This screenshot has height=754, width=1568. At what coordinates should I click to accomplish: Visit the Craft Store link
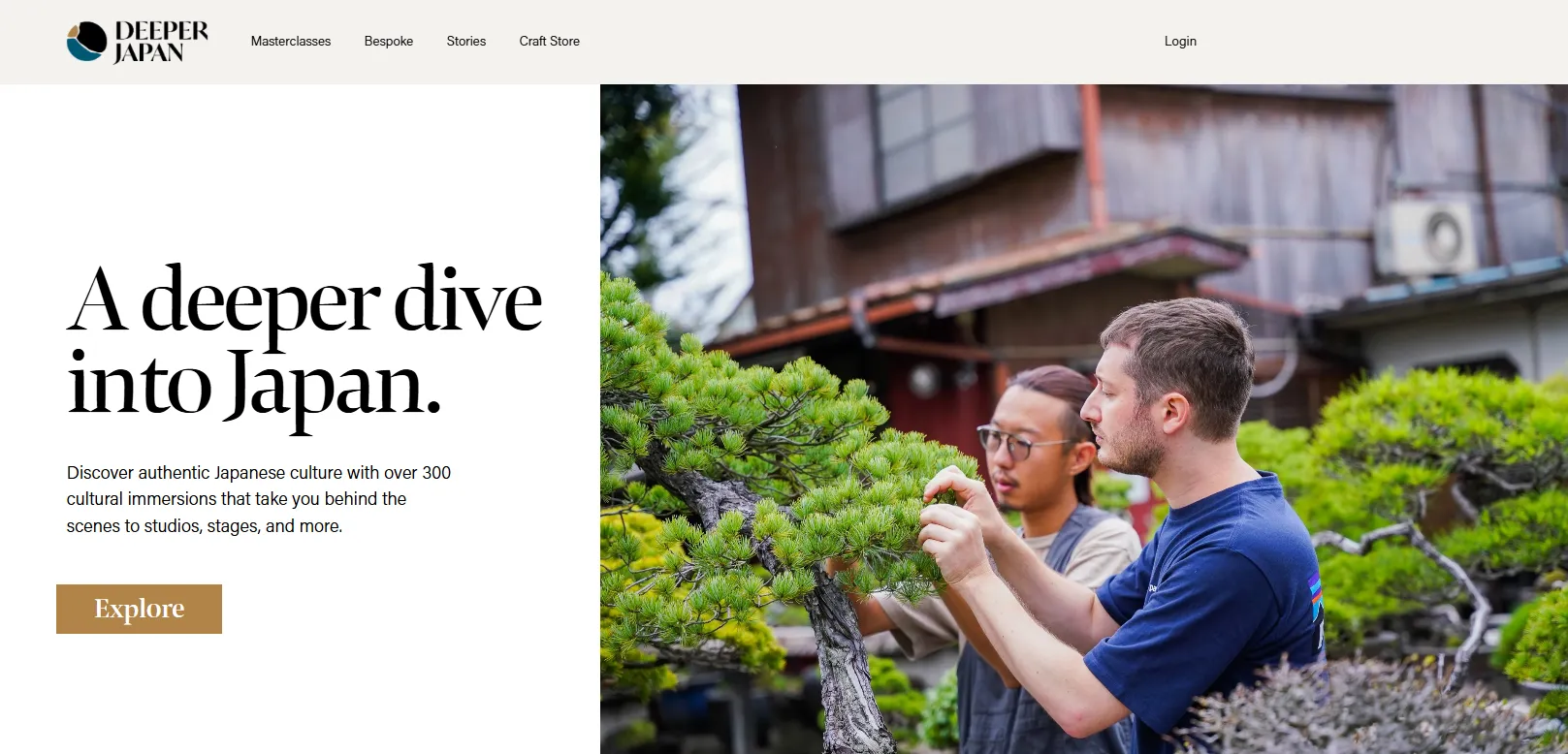tap(550, 42)
